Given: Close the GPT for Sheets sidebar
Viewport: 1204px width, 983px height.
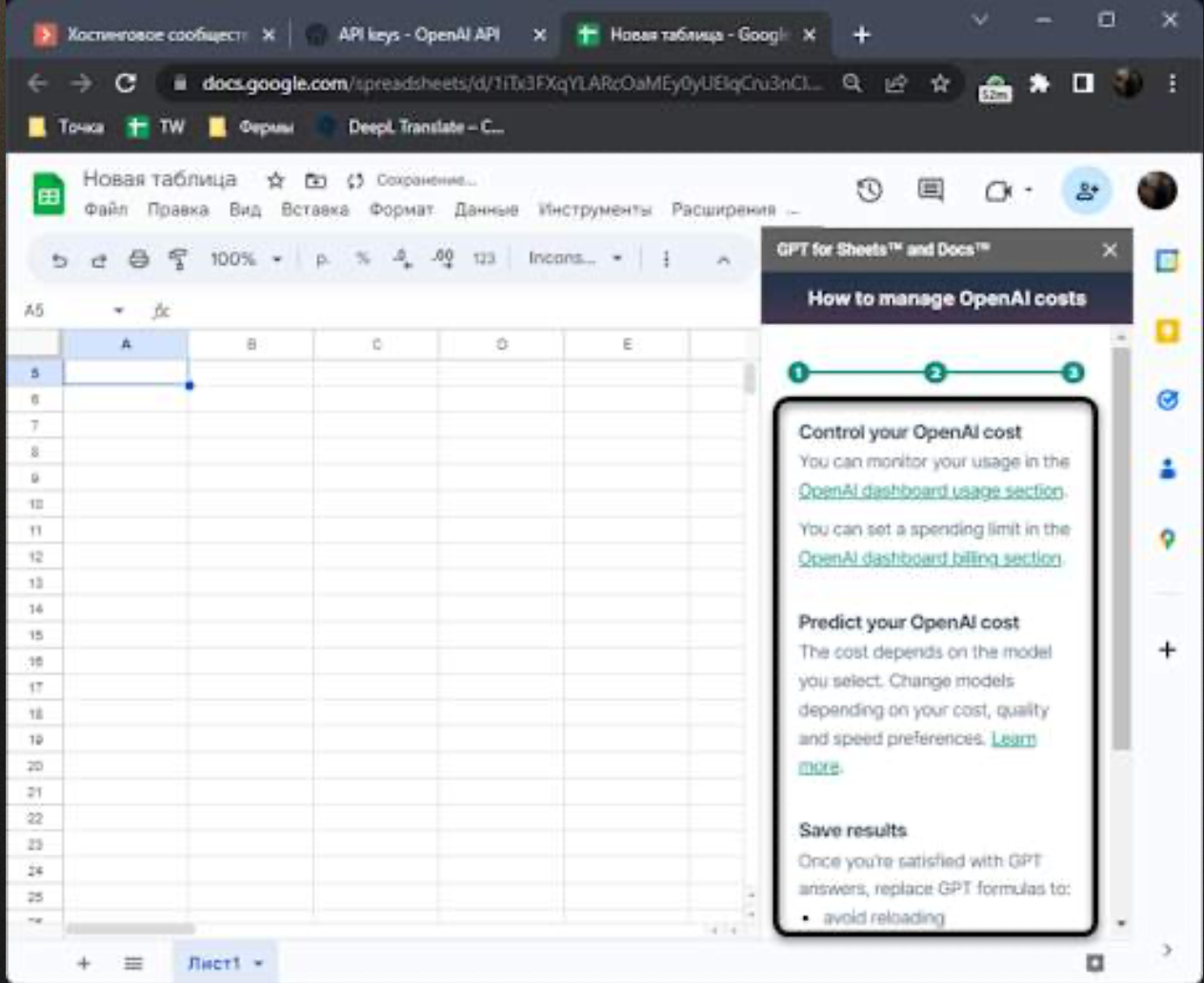Looking at the screenshot, I should 1110,250.
